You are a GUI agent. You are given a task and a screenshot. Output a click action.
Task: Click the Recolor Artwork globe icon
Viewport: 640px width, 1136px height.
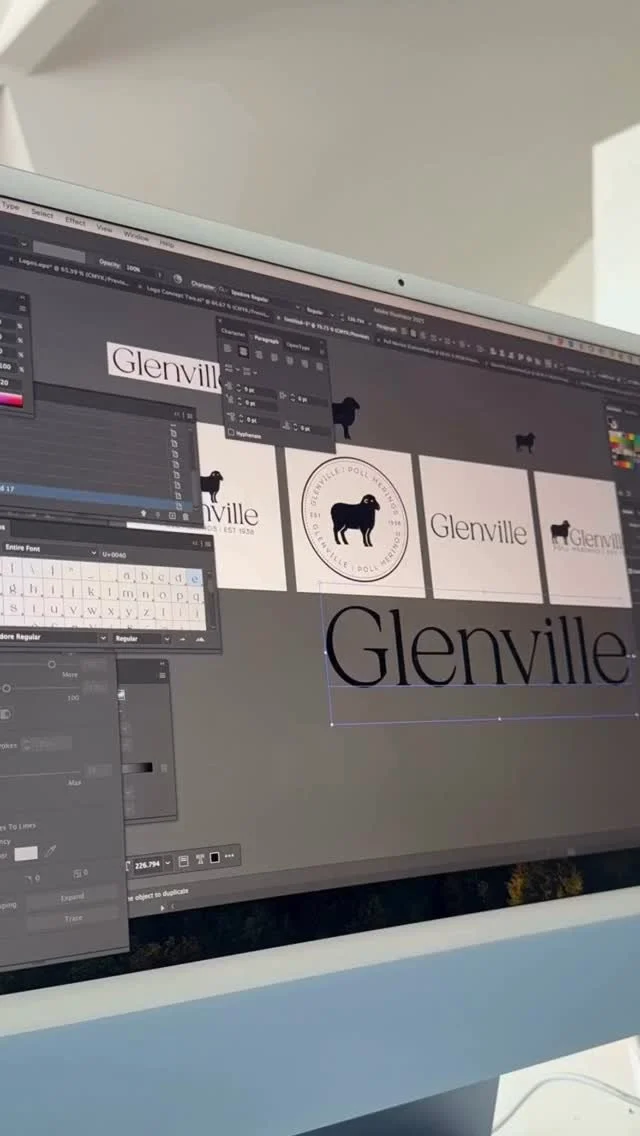[x=178, y=278]
